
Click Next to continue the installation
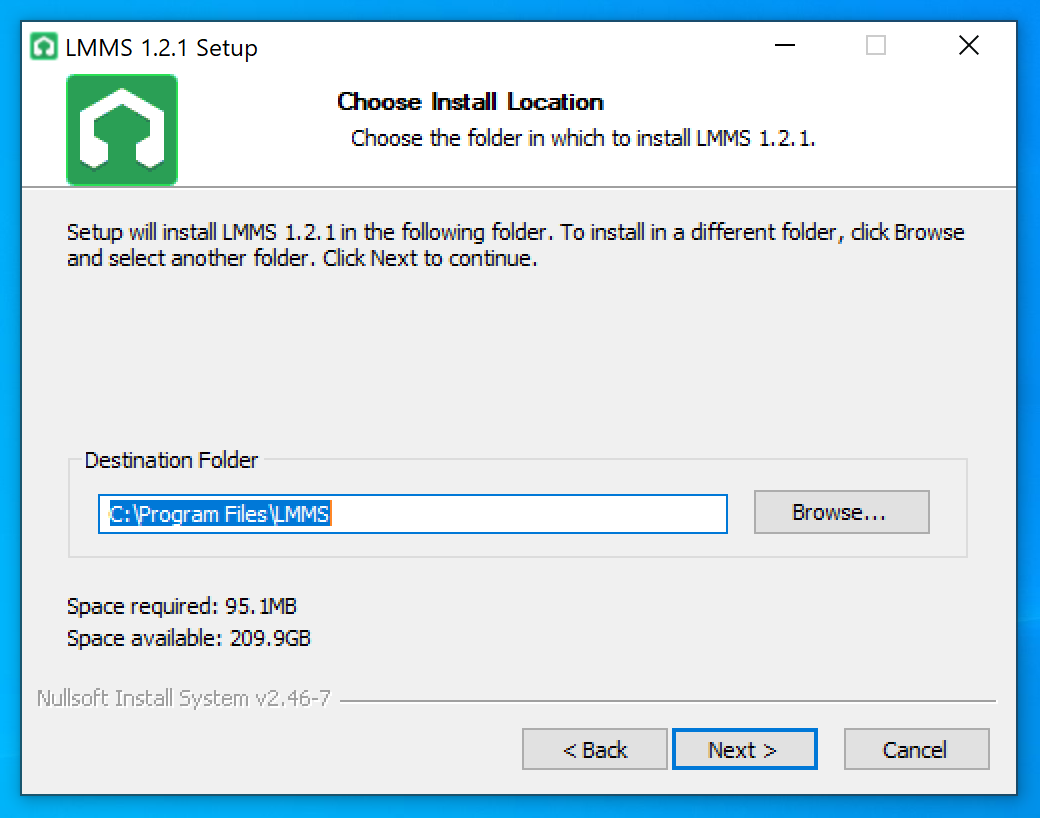745,749
